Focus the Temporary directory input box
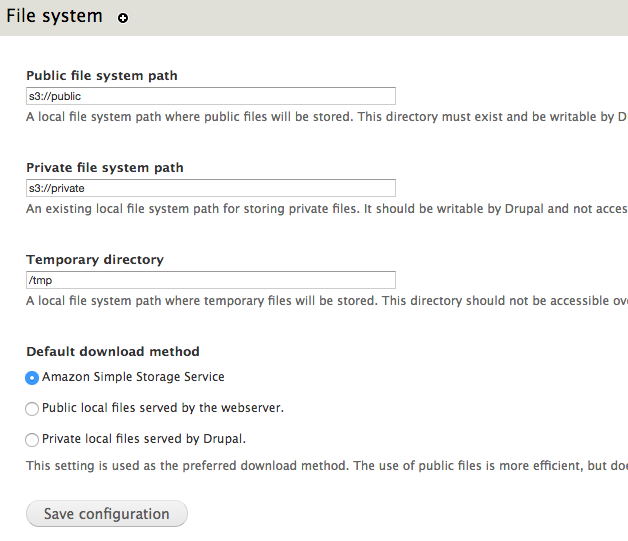 coord(210,280)
